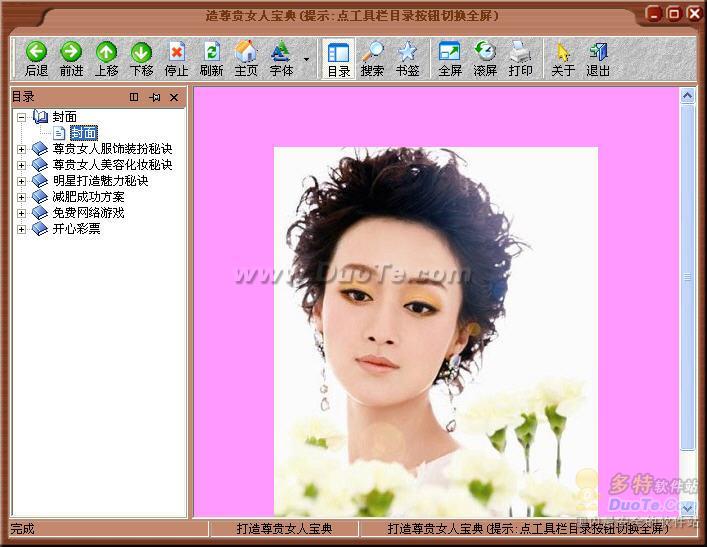This screenshot has width=707, height=547.
Task: Refresh the page with 刷新 icon
Action: (x=211, y=59)
